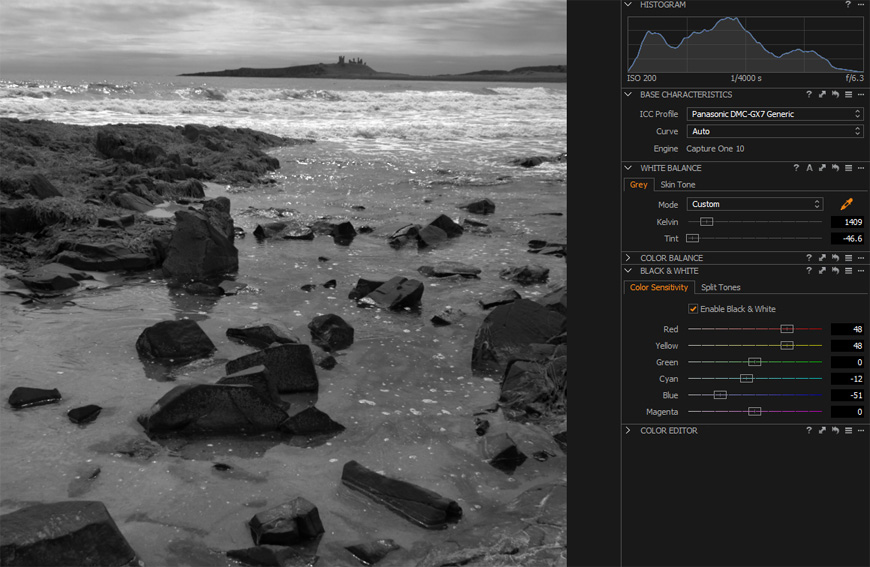Collapse the Histogram panel
Viewport: 870px width, 567px height.
click(628, 5)
